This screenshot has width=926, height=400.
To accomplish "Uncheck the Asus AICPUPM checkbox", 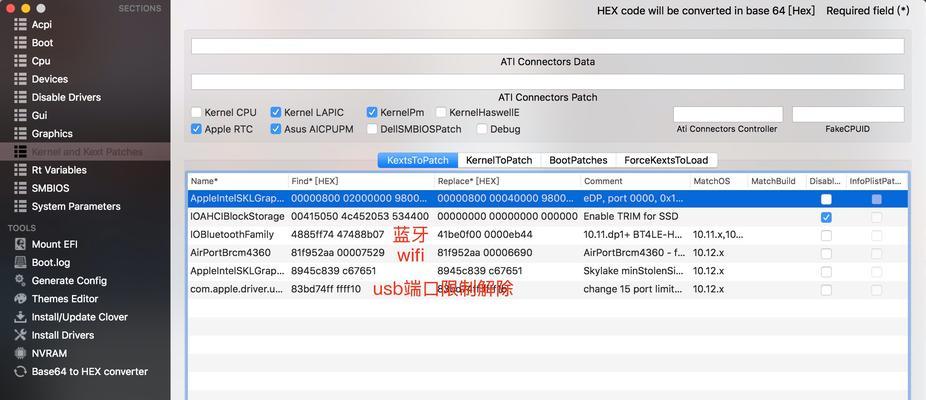I will (276, 129).
